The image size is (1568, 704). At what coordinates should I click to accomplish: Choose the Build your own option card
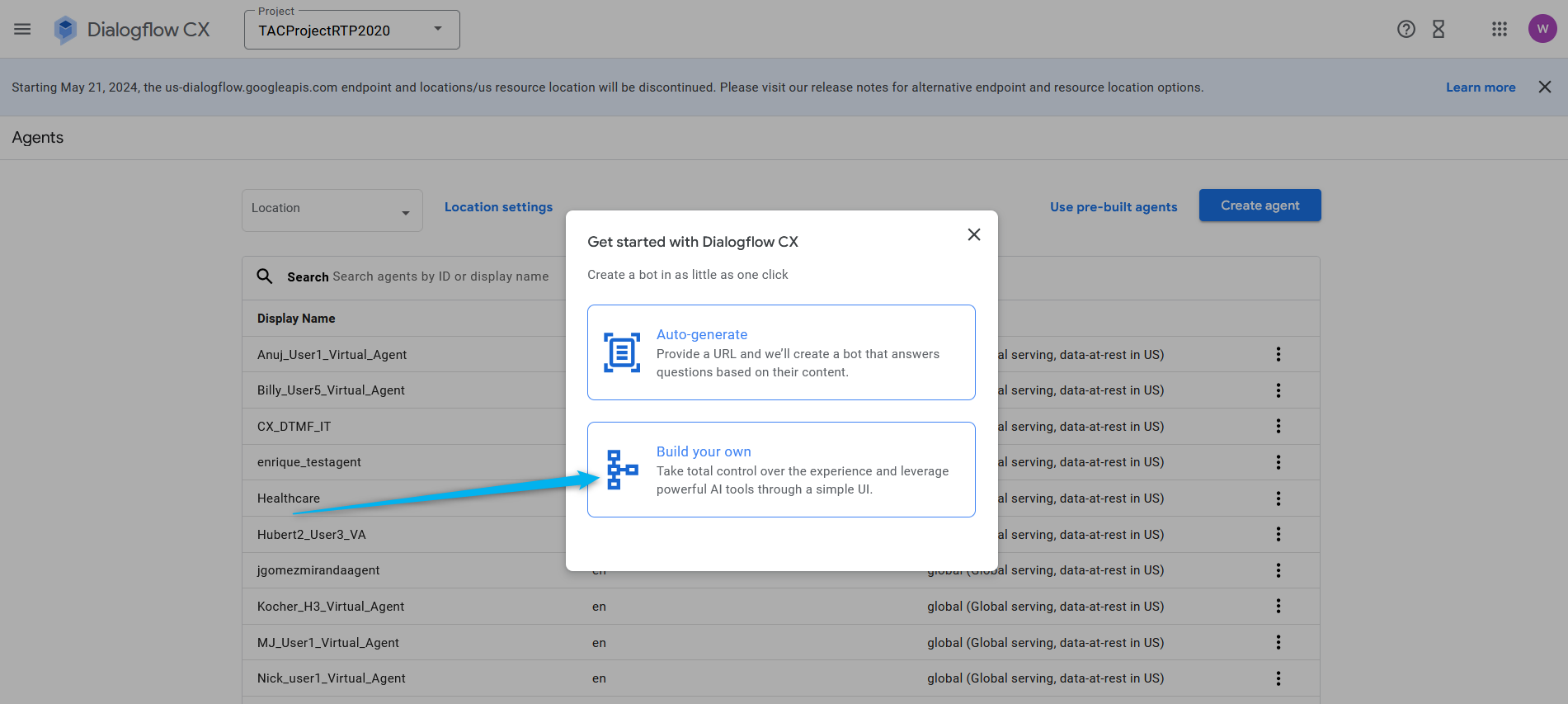(781, 470)
